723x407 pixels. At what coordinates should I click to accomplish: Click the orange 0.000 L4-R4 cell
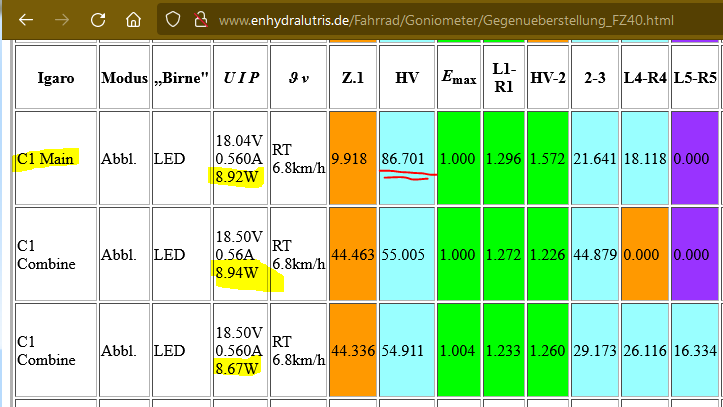pyautogui.click(x=645, y=254)
